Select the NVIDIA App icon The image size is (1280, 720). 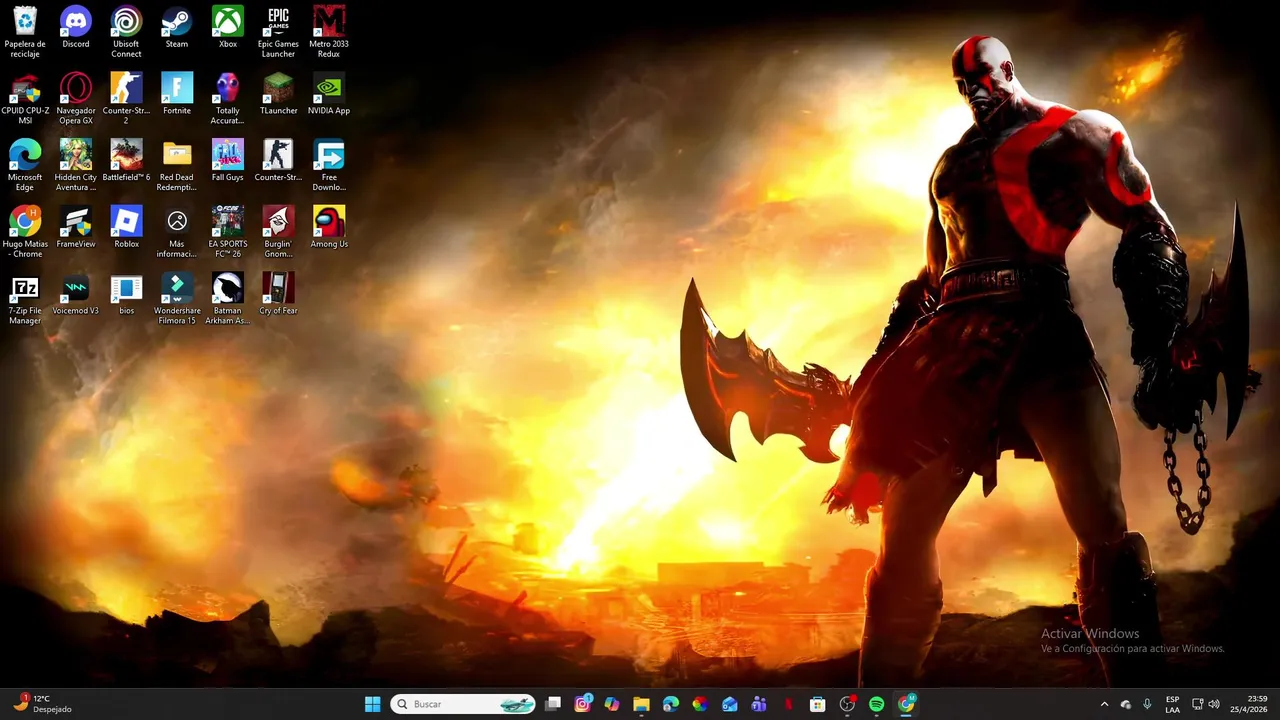pos(329,94)
